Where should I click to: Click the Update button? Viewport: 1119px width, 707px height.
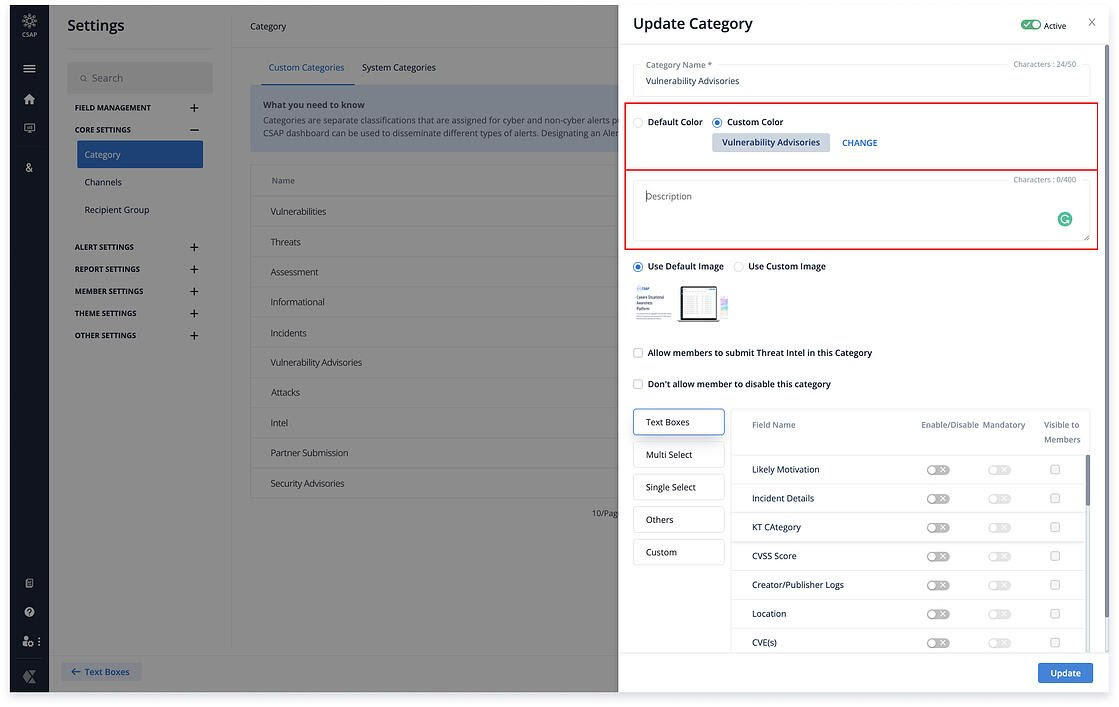click(x=1064, y=673)
